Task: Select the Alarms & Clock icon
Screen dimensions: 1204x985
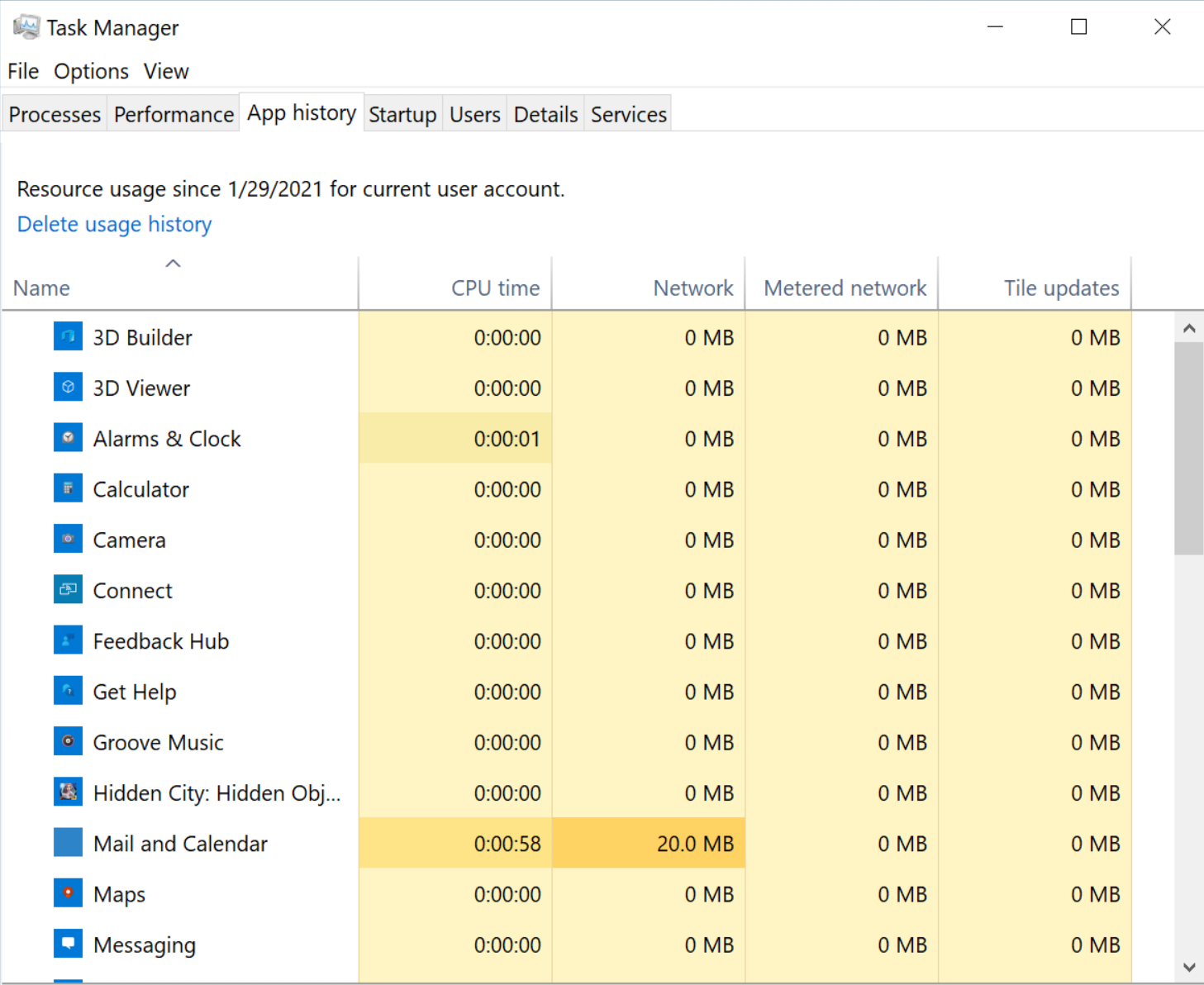Action: coord(68,438)
